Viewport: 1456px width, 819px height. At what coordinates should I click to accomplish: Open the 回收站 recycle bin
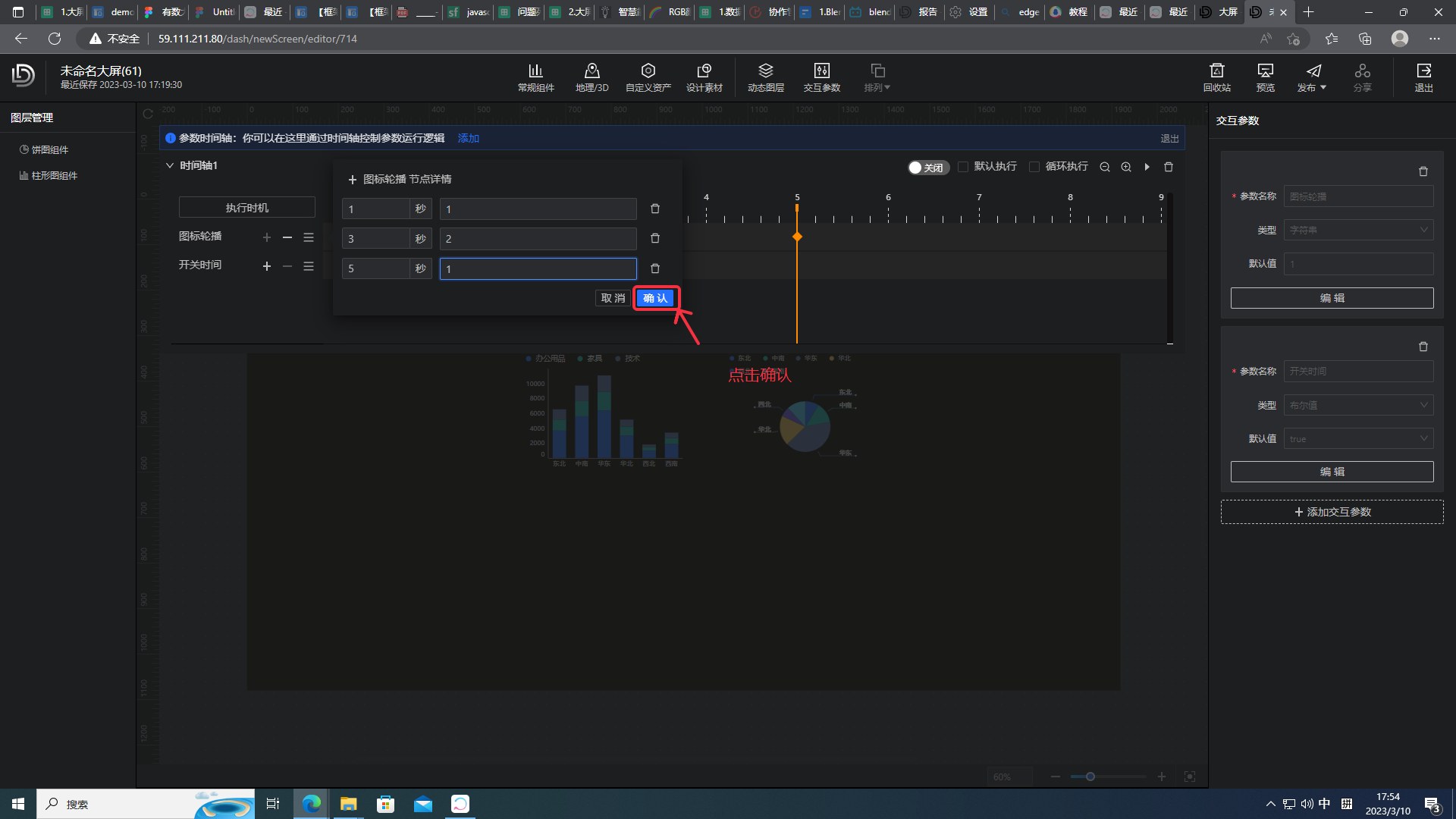point(1216,78)
